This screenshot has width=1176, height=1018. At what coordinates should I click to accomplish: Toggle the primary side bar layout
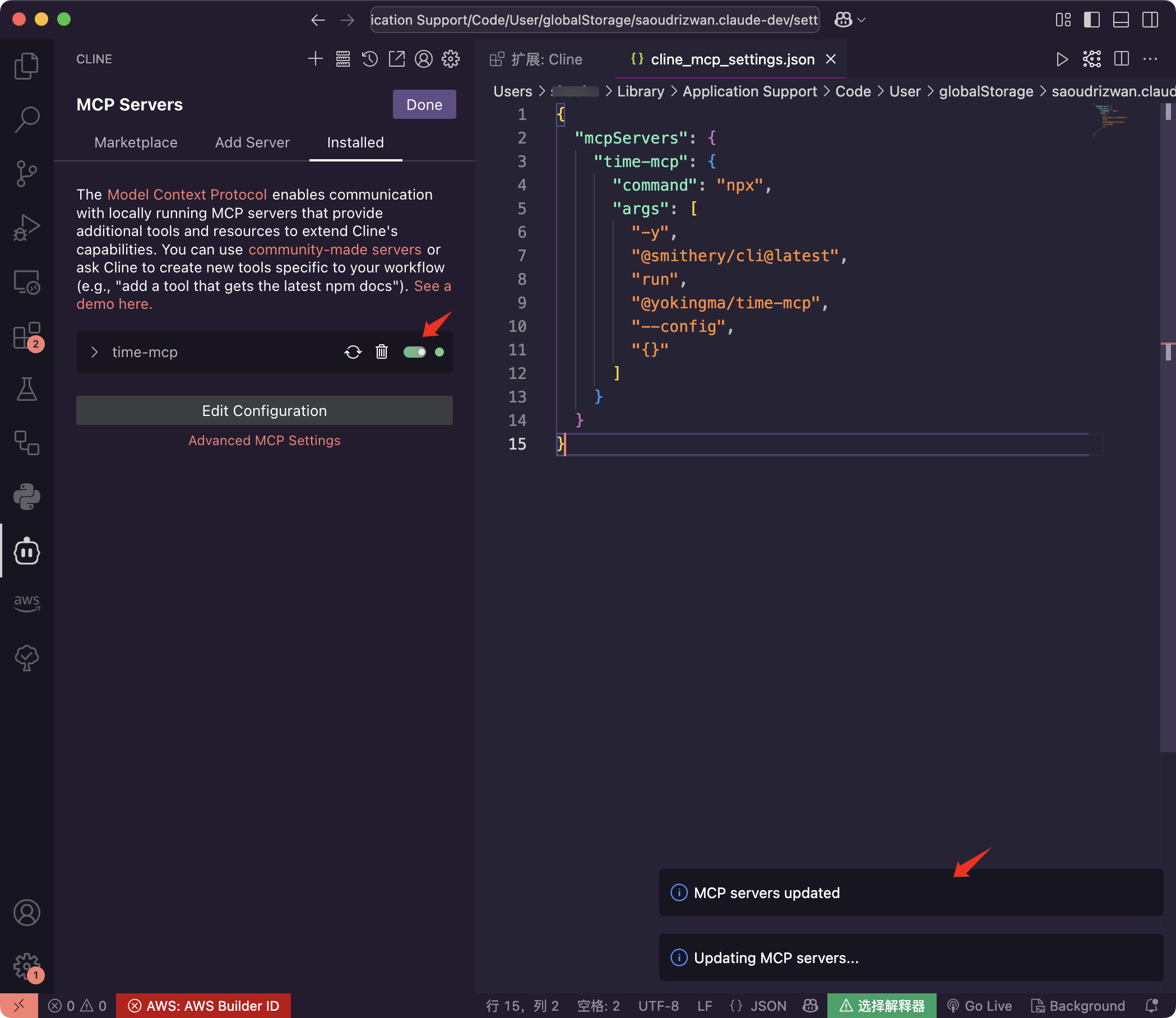tap(1091, 20)
